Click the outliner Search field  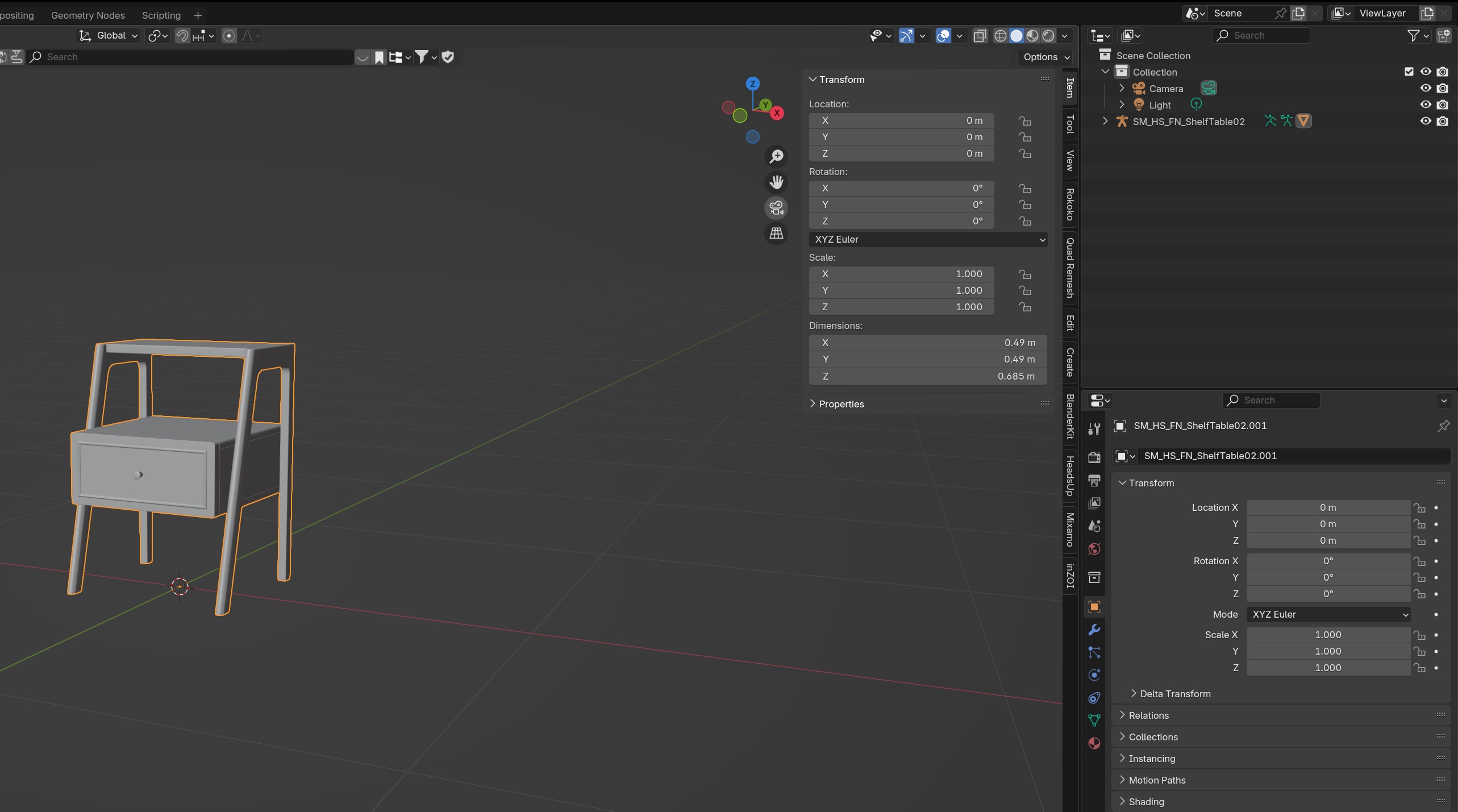pos(1261,36)
